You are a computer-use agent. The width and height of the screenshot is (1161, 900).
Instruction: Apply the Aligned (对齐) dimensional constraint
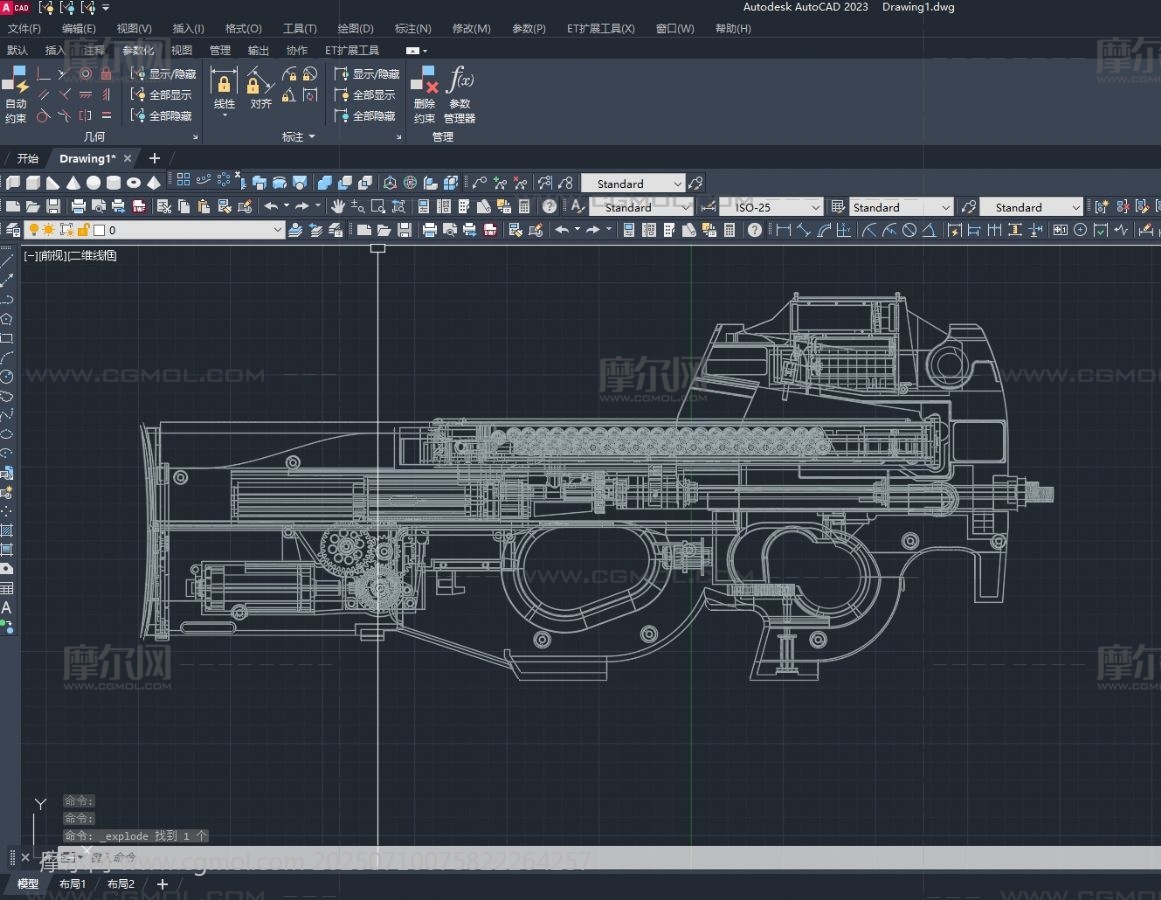pyautogui.click(x=260, y=89)
